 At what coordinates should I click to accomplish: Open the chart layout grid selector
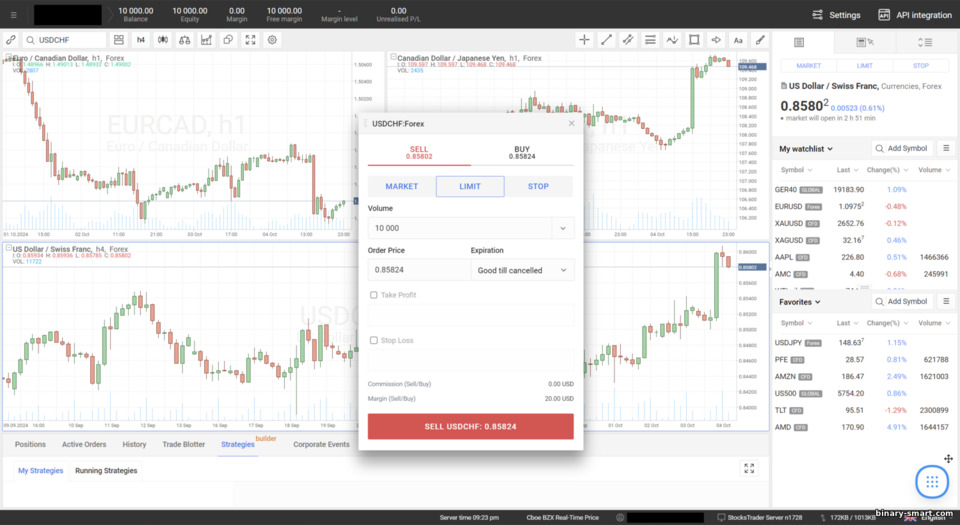[119, 40]
